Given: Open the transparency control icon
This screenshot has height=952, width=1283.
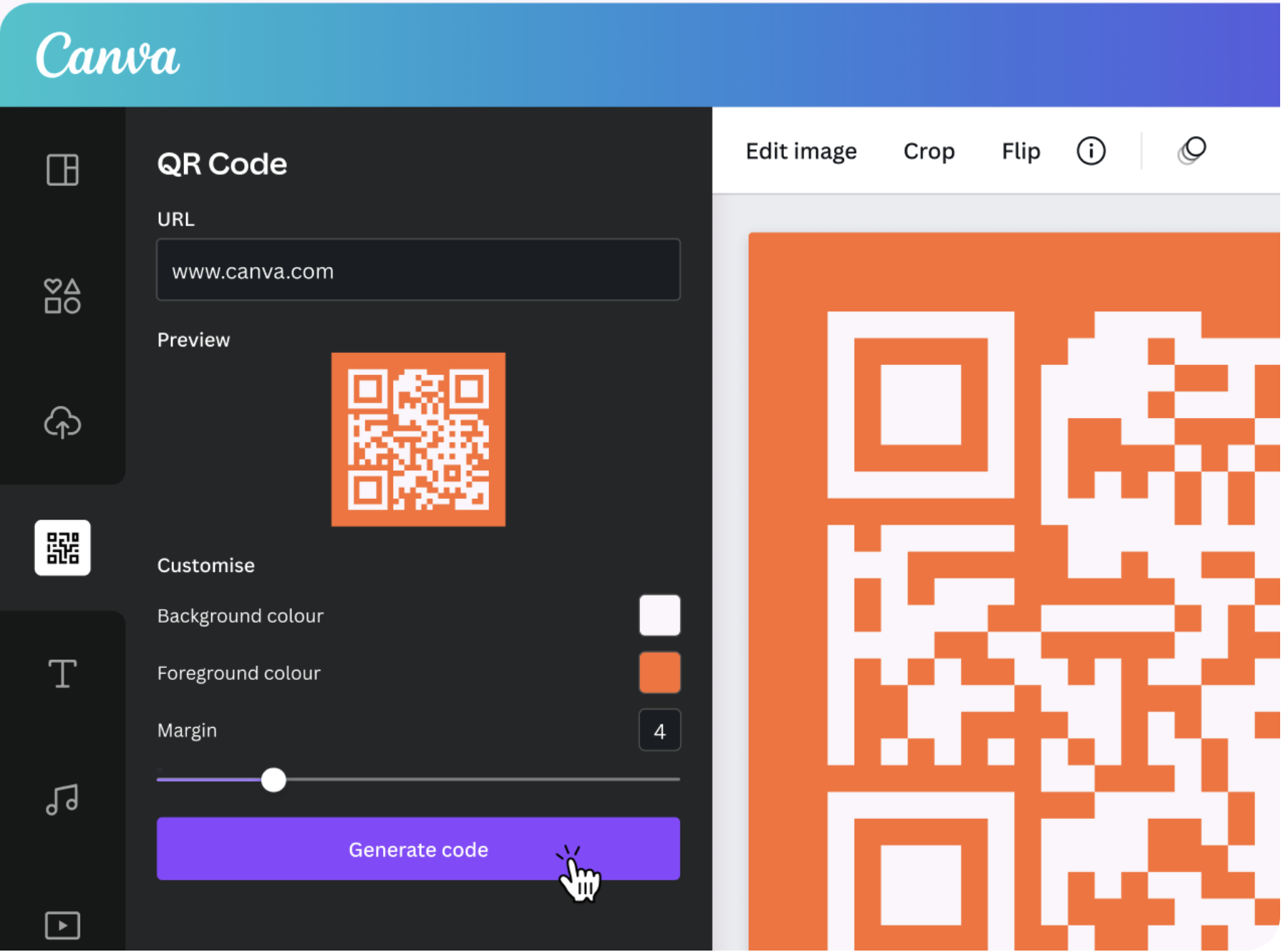Looking at the screenshot, I should pos(1191,150).
